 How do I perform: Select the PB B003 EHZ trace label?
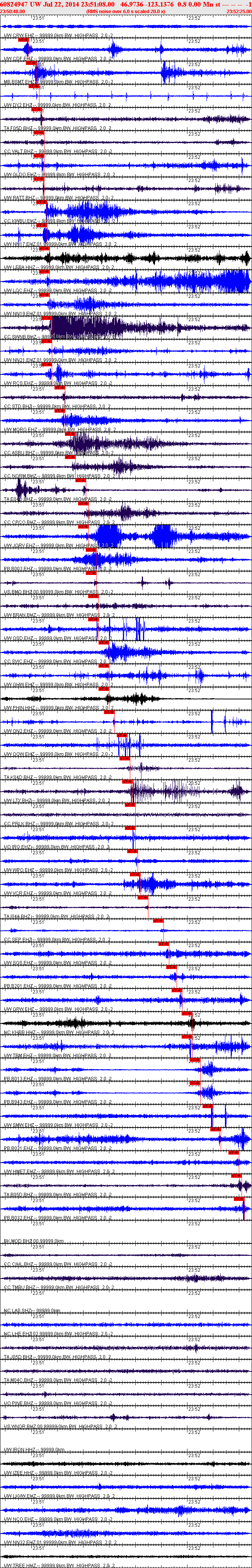click(58, 569)
